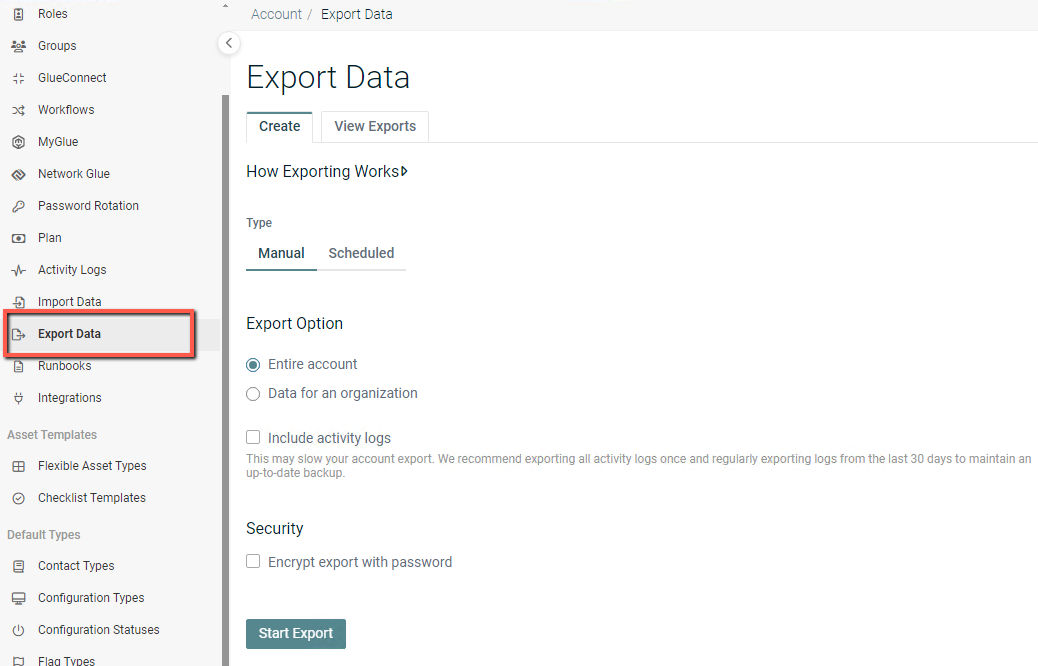Enable Include activity logs

[253, 437]
